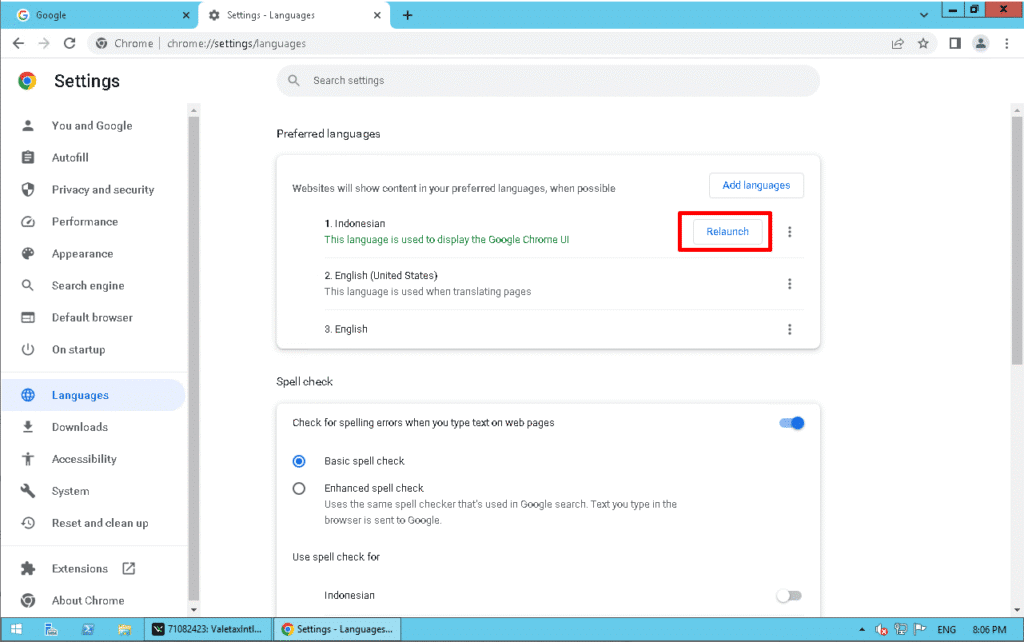1024x642 pixels.
Task: Click the muted volume tray icon
Action: [x=882, y=630]
